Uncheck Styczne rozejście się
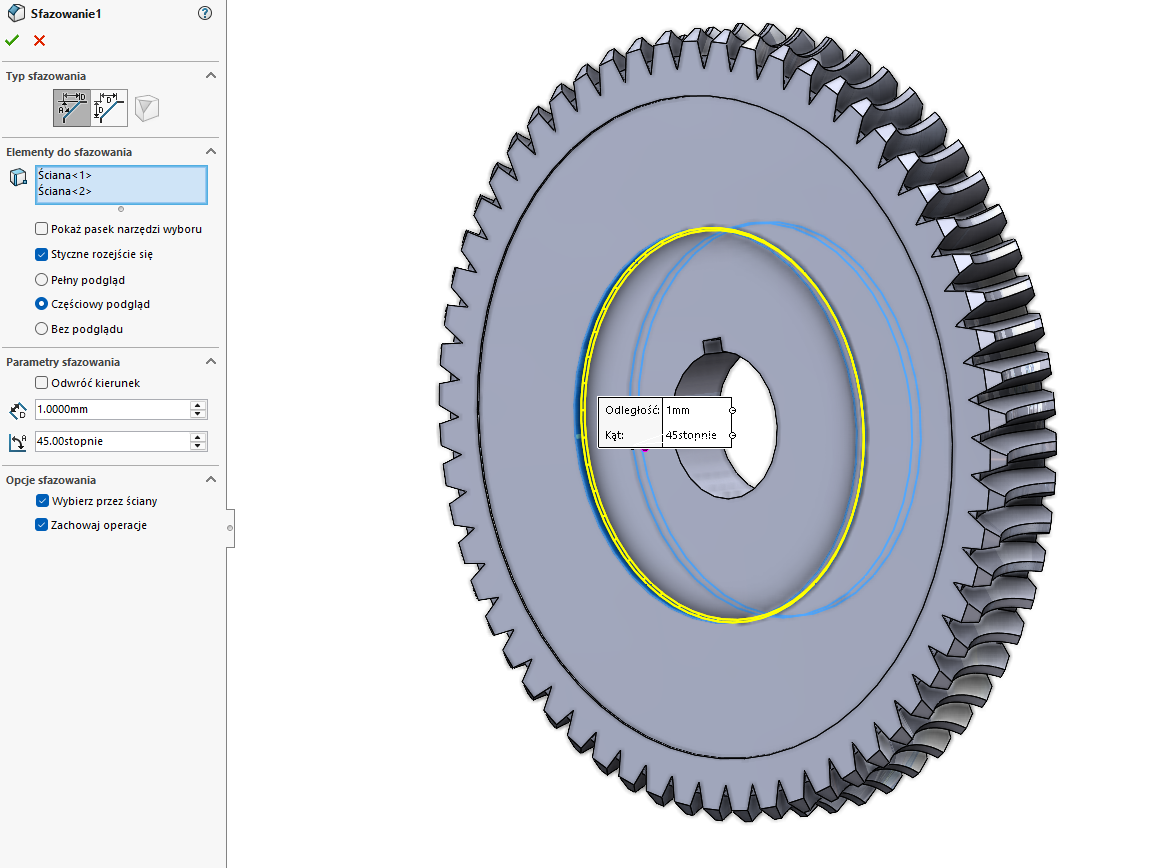 click(x=42, y=254)
